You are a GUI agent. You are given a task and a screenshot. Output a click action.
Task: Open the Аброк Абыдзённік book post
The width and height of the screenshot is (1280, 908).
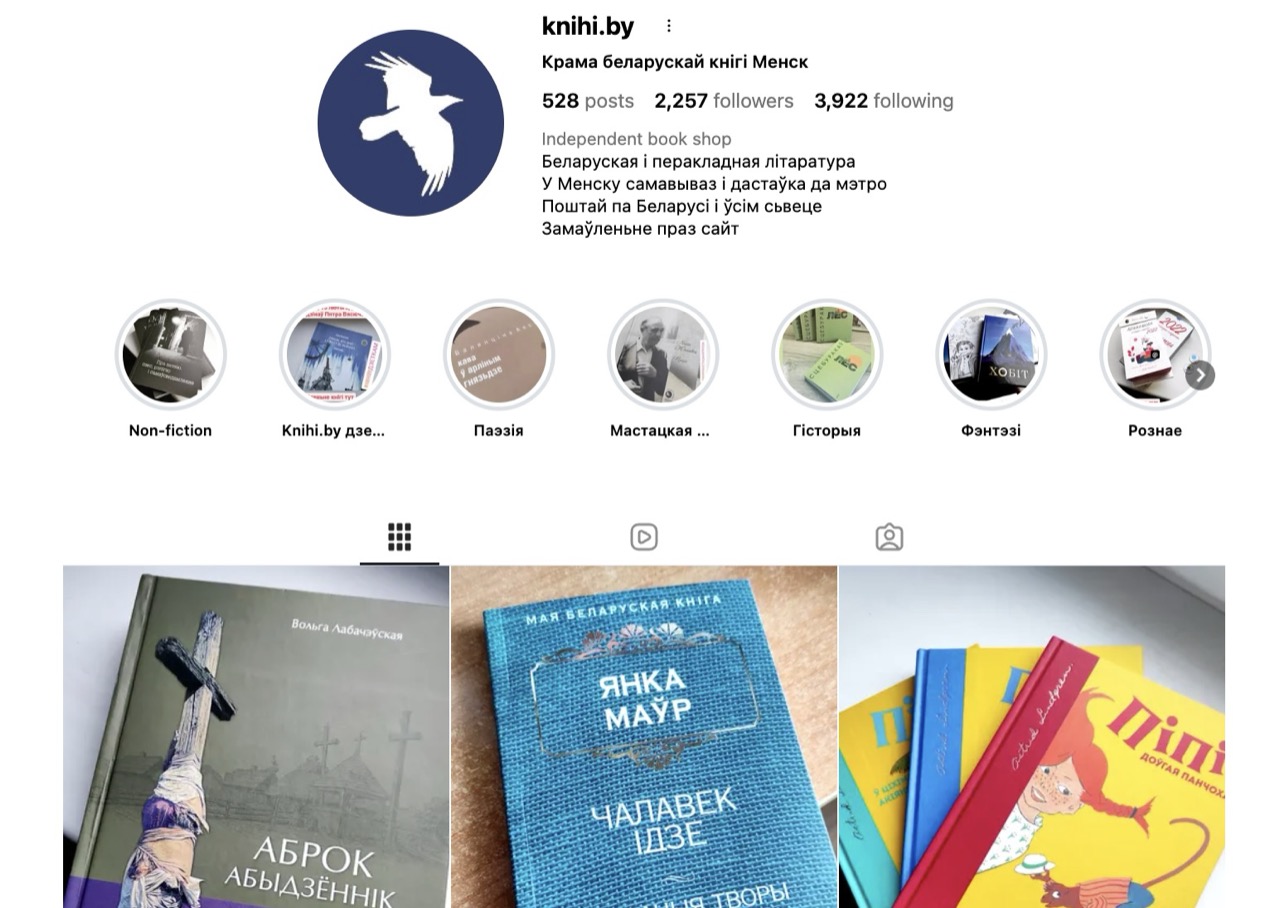[x=256, y=737]
